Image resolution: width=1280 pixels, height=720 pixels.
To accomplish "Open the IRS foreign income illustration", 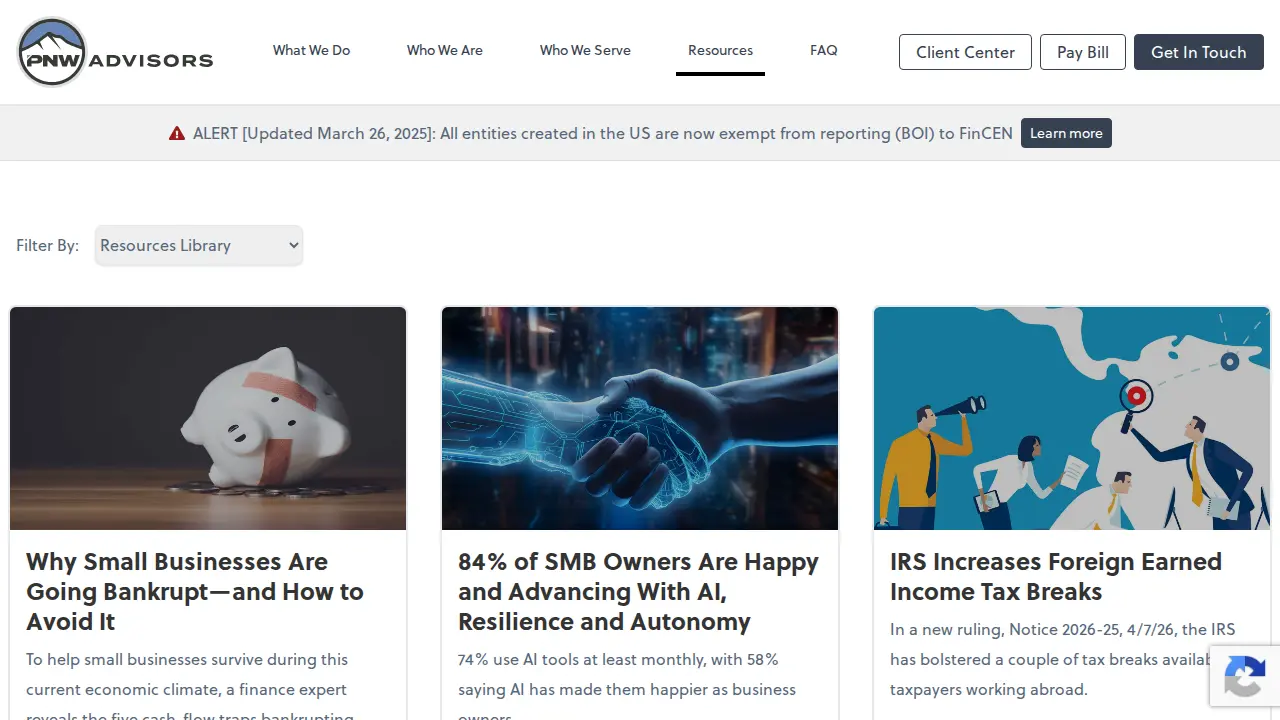I will click(x=1072, y=418).
